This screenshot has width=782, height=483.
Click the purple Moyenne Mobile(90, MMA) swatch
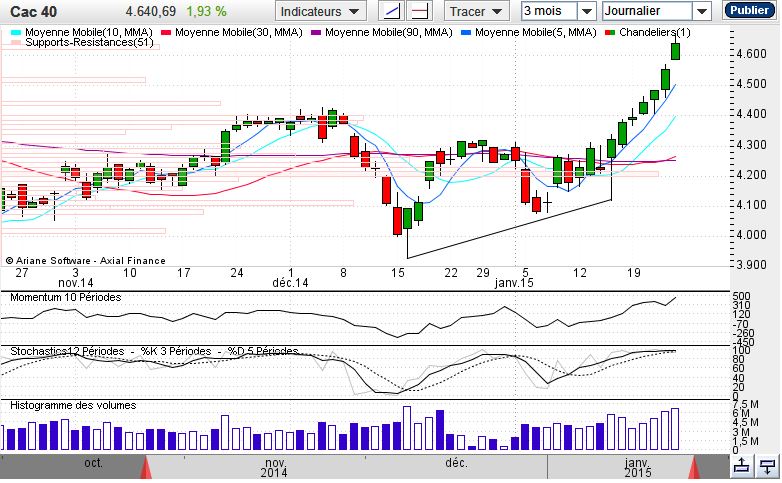tap(316, 33)
